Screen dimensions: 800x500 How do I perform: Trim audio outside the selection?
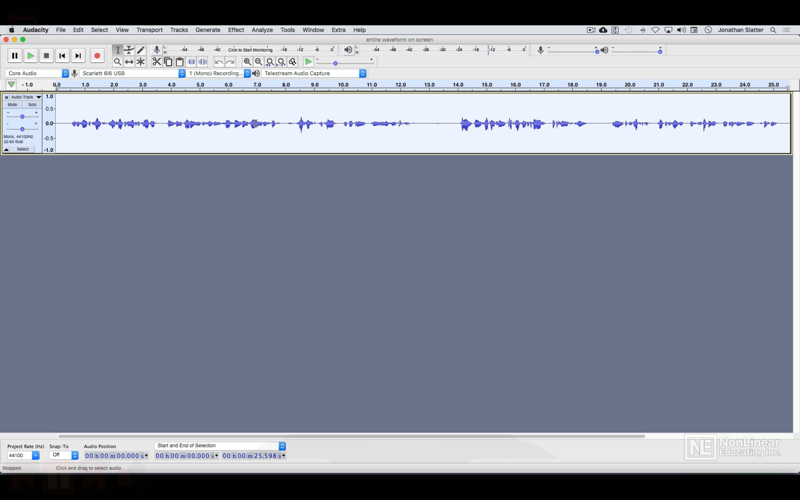pos(191,62)
